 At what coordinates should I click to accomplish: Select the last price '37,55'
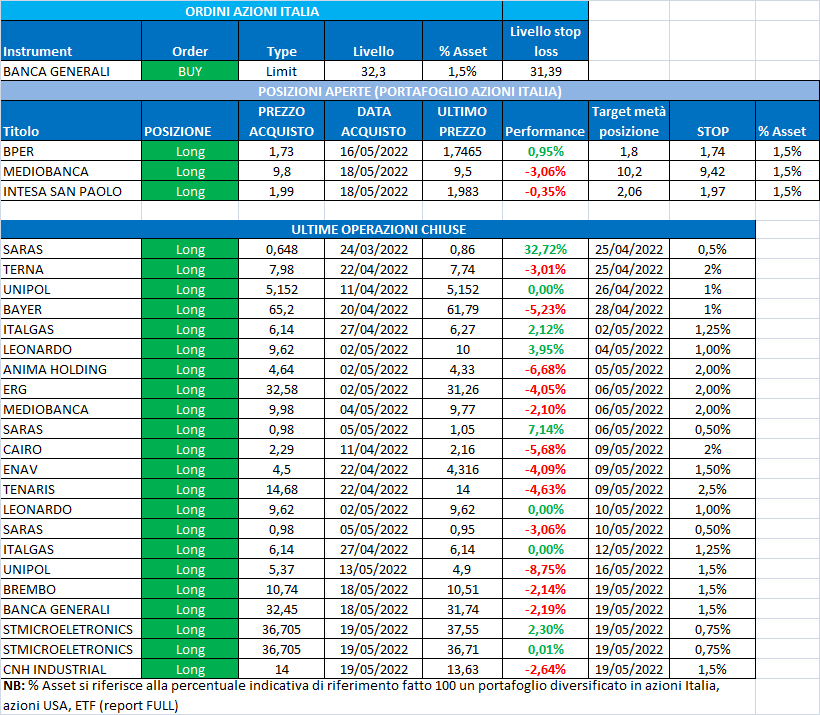462,629
